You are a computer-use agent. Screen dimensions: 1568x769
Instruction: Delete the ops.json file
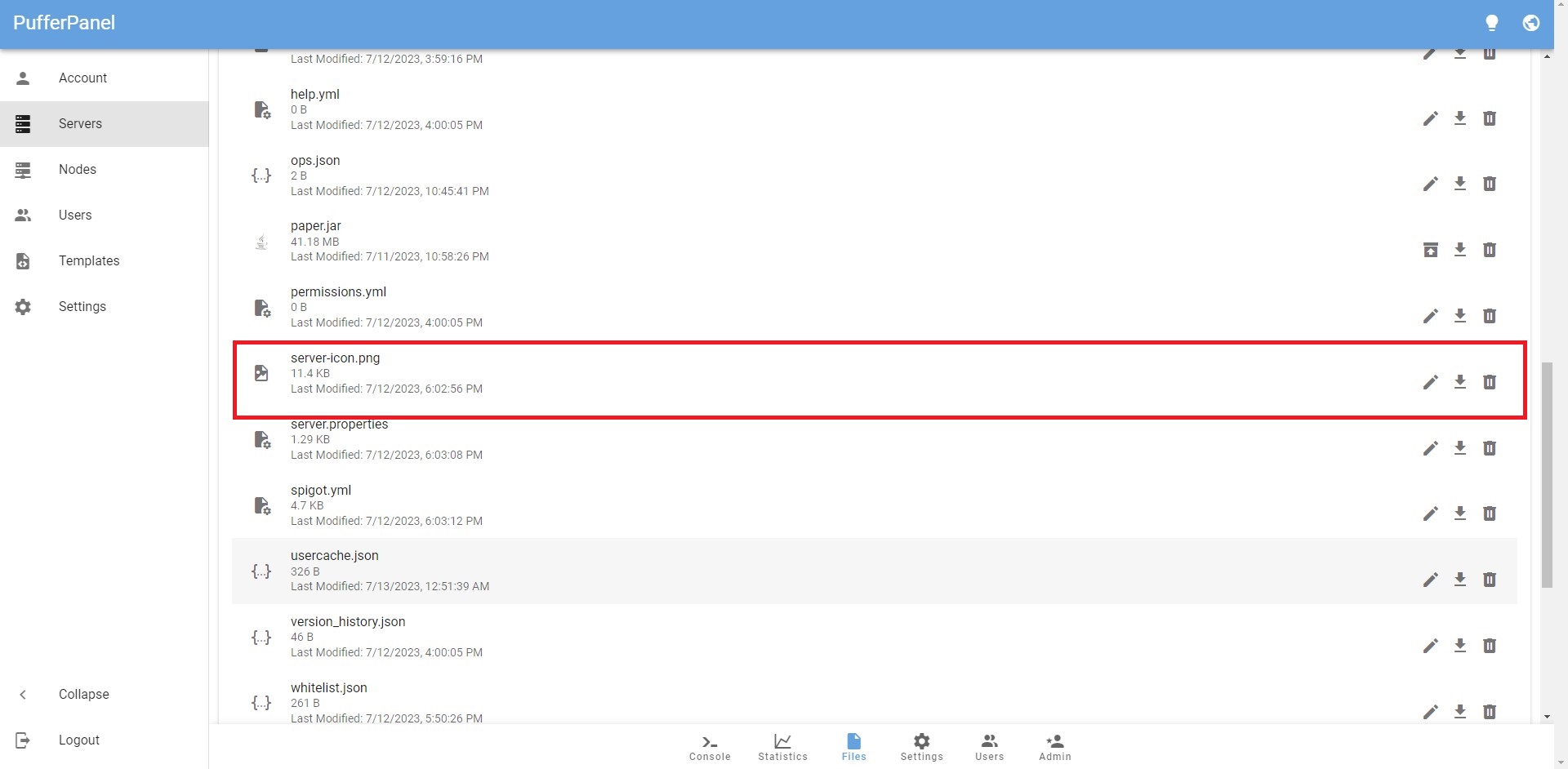pos(1489,184)
